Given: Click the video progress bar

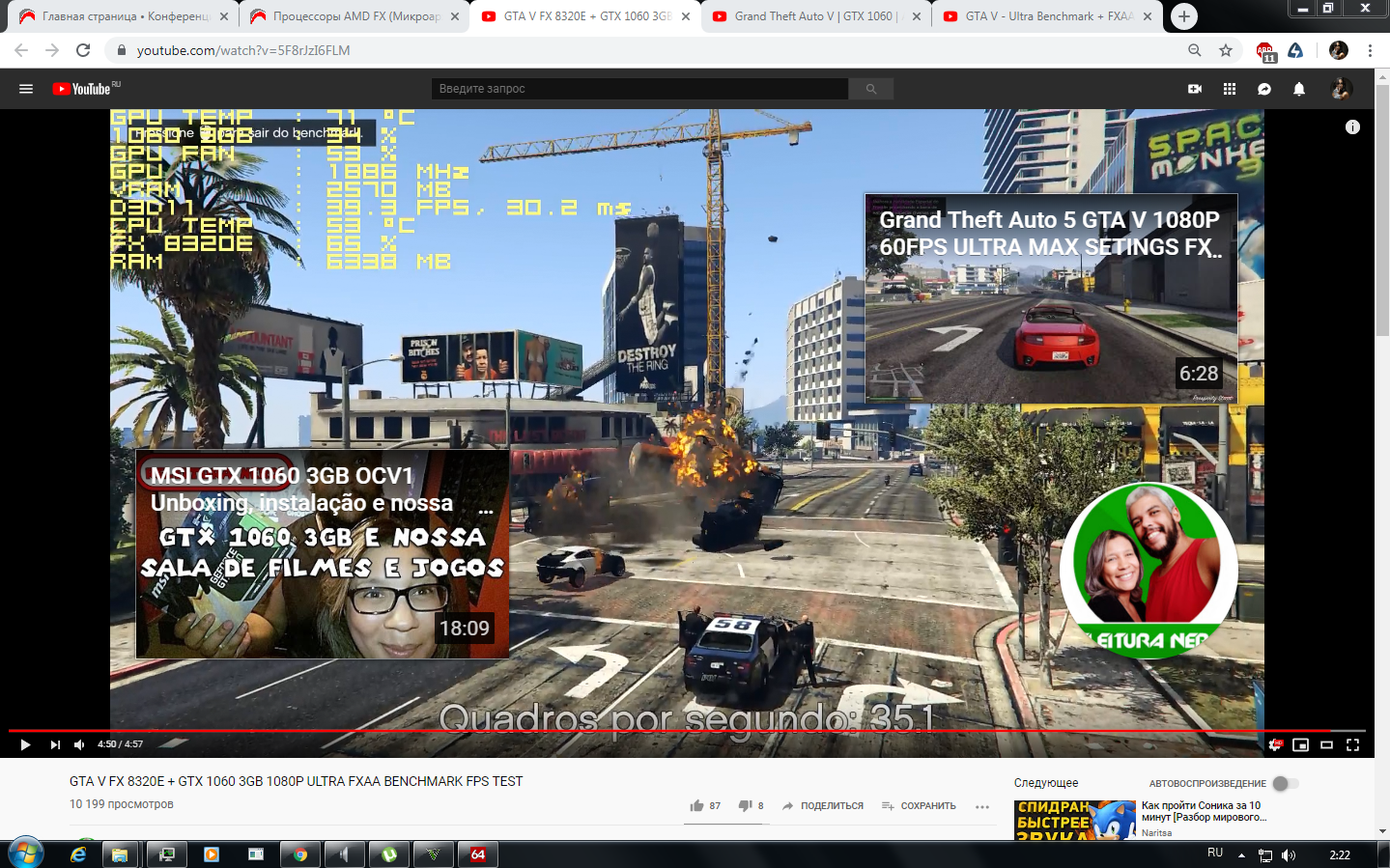Looking at the screenshot, I should 687,731.
